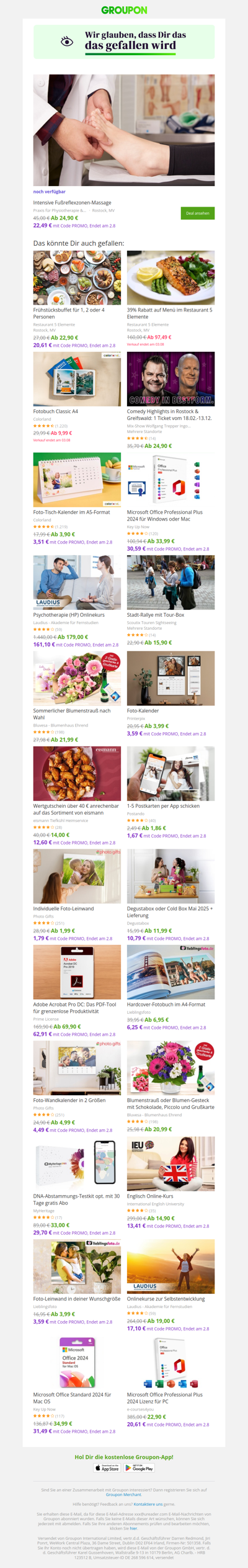Click the Groupon logo at top
Viewport: 248px width, 1568px height.
tap(124, 10)
